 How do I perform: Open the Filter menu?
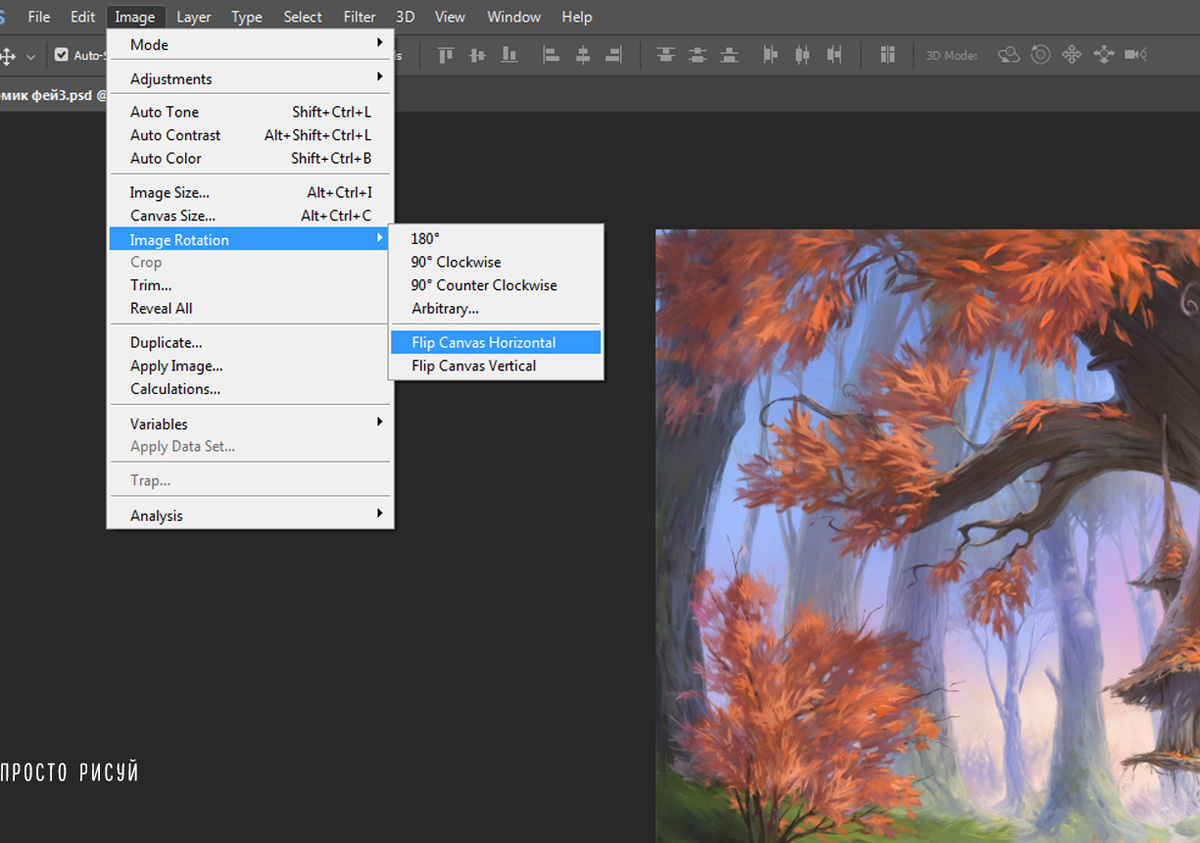point(360,17)
